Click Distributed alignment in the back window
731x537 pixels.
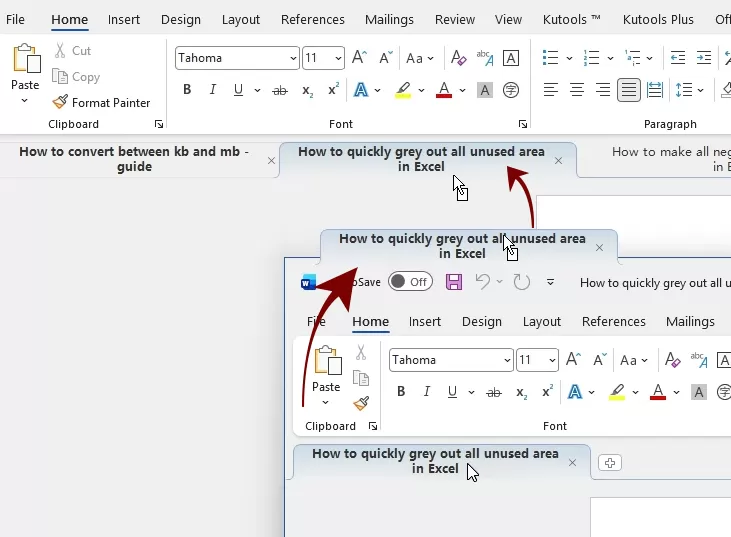pos(655,90)
